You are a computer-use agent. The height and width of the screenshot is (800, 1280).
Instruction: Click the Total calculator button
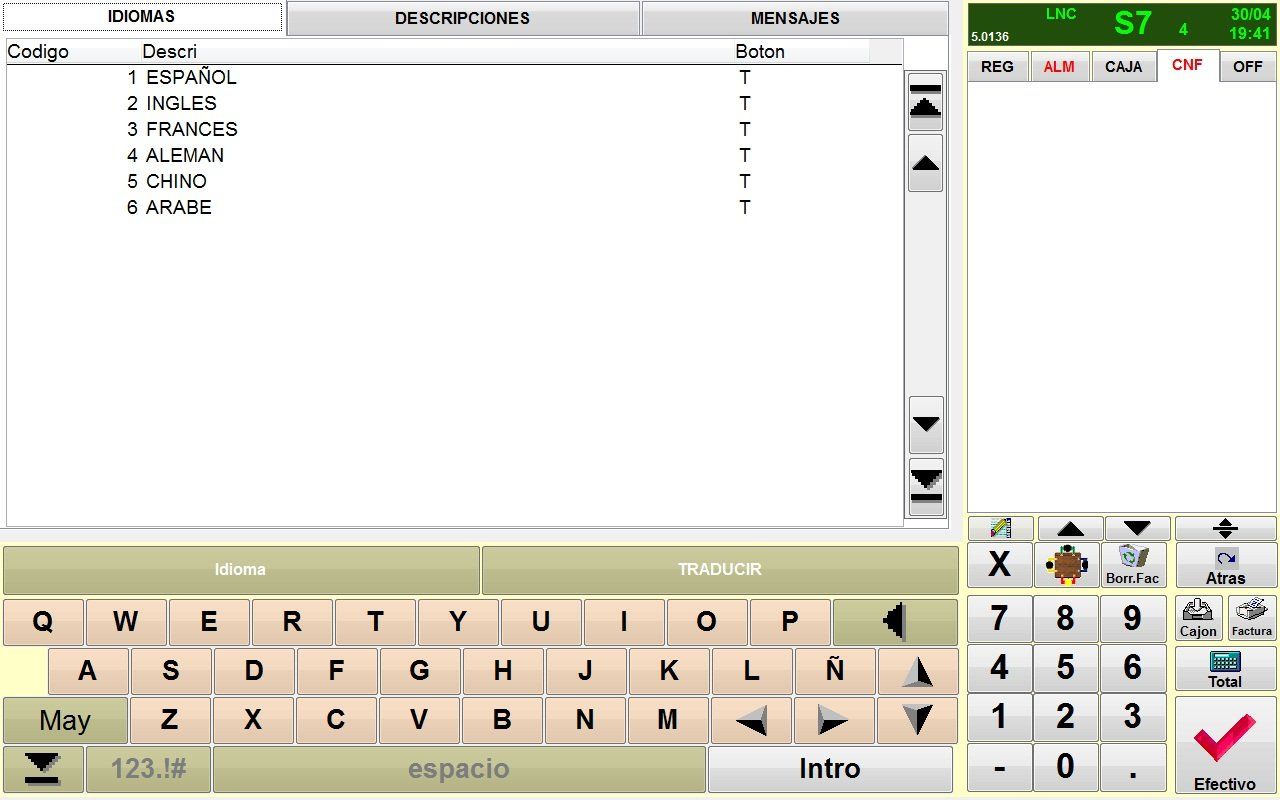click(x=1226, y=668)
